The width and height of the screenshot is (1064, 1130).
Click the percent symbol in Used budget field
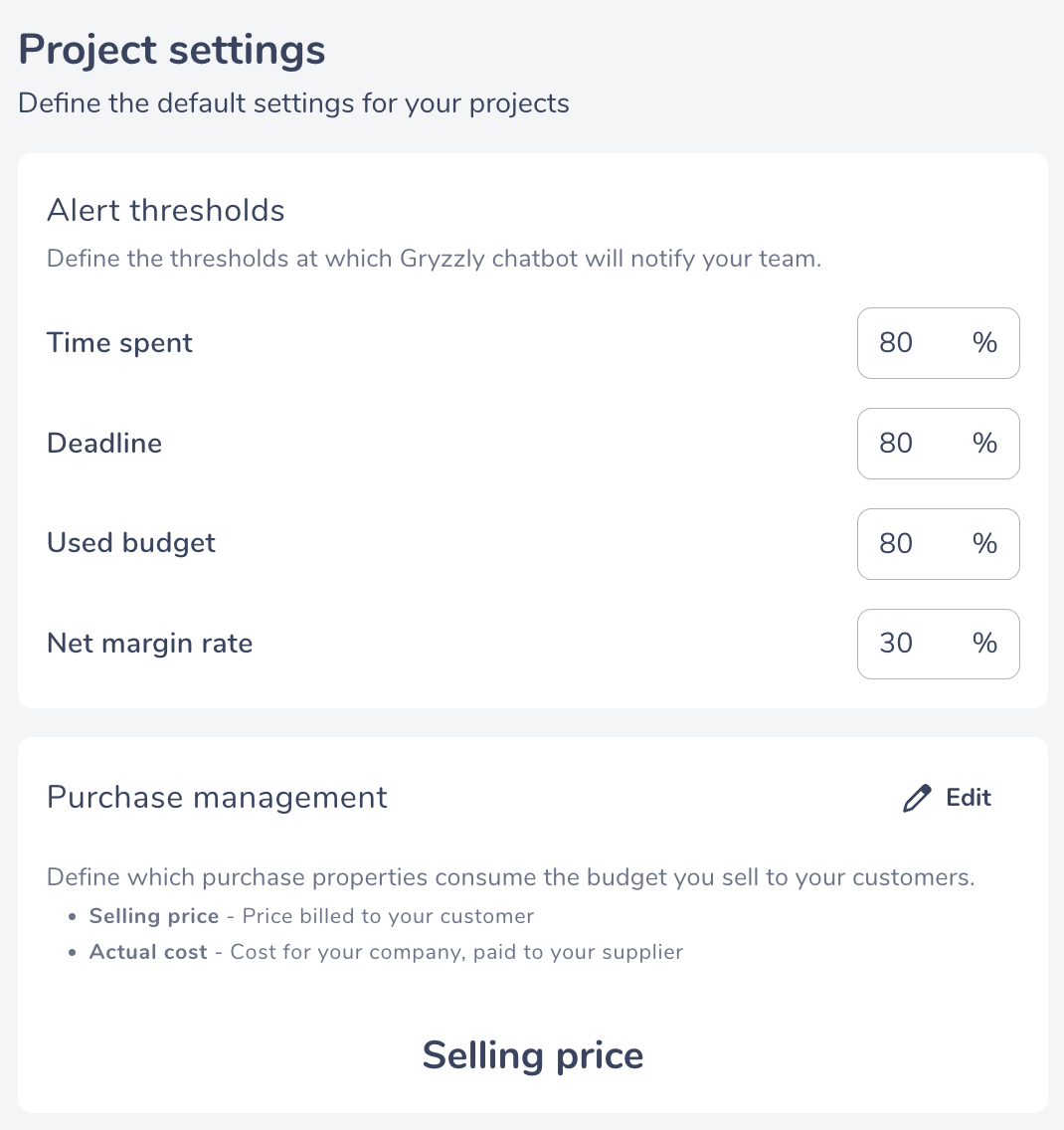[984, 543]
